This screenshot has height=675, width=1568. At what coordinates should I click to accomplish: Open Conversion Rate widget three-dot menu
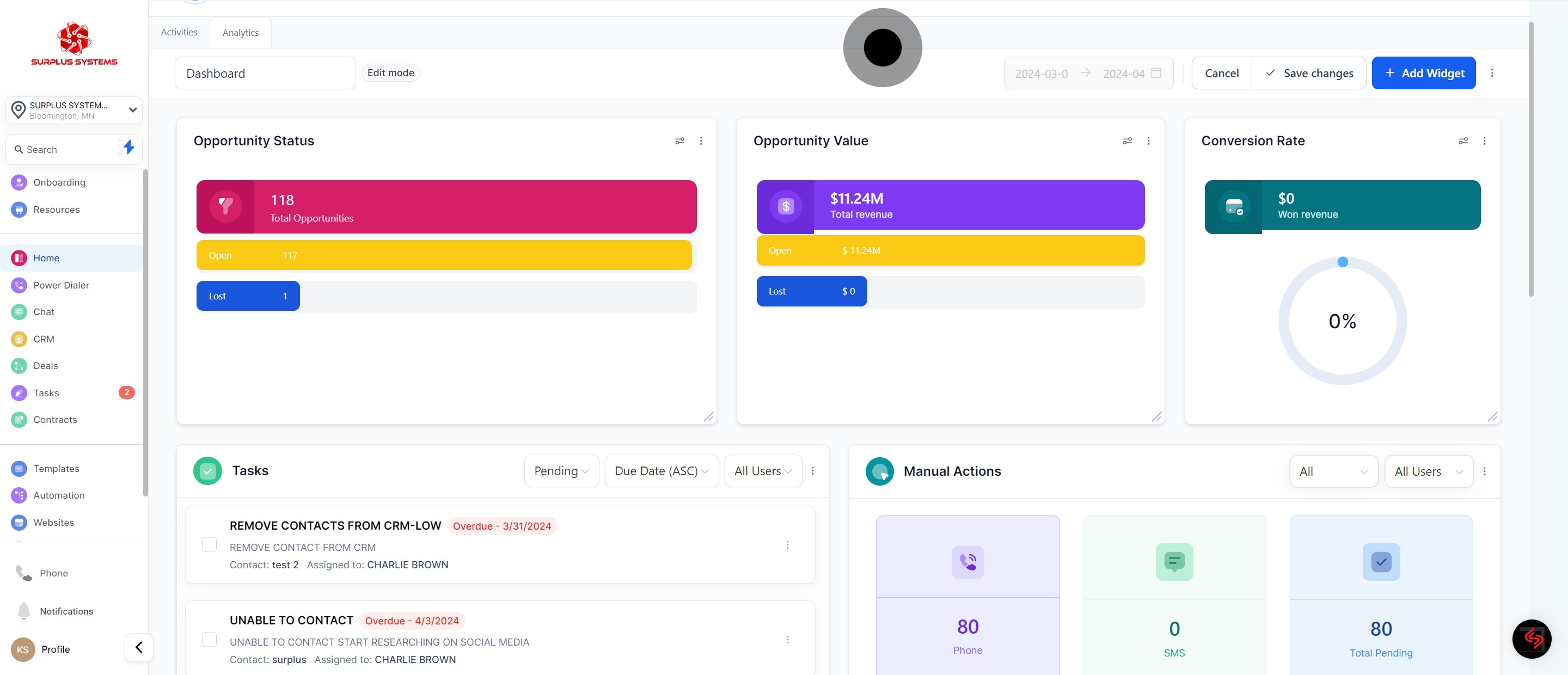coord(1484,140)
